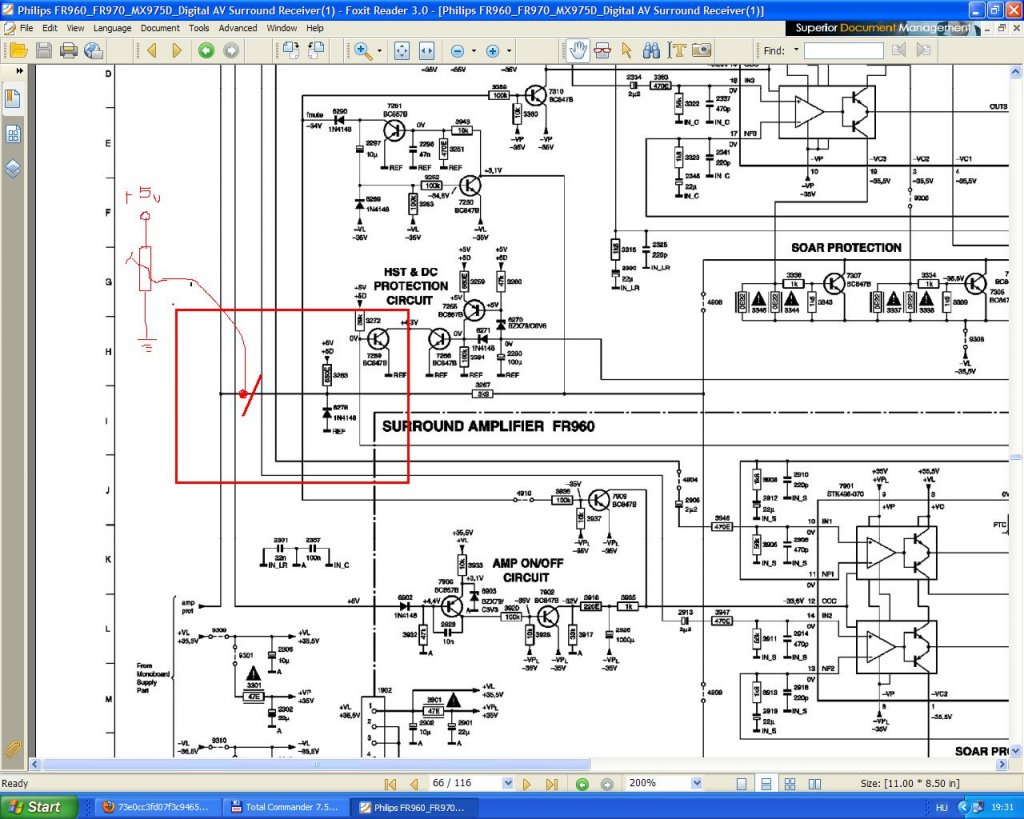Switch to Continuous Facing layout

pyautogui.click(x=790, y=784)
